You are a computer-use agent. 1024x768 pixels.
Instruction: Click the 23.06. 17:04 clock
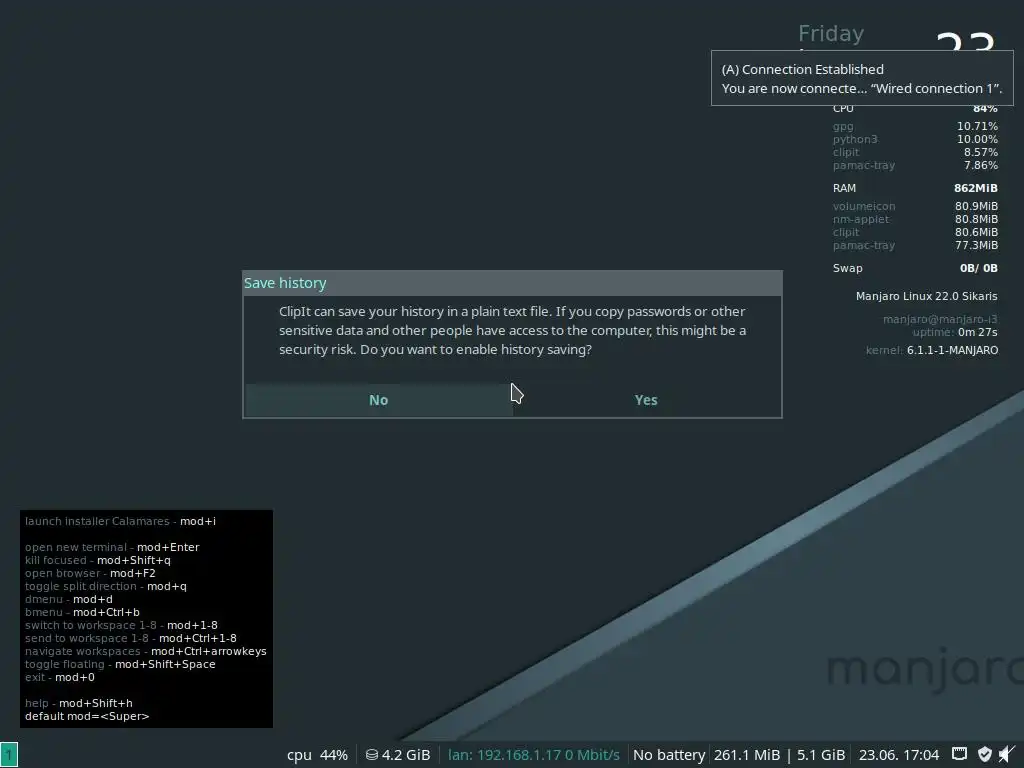coord(899,755)
